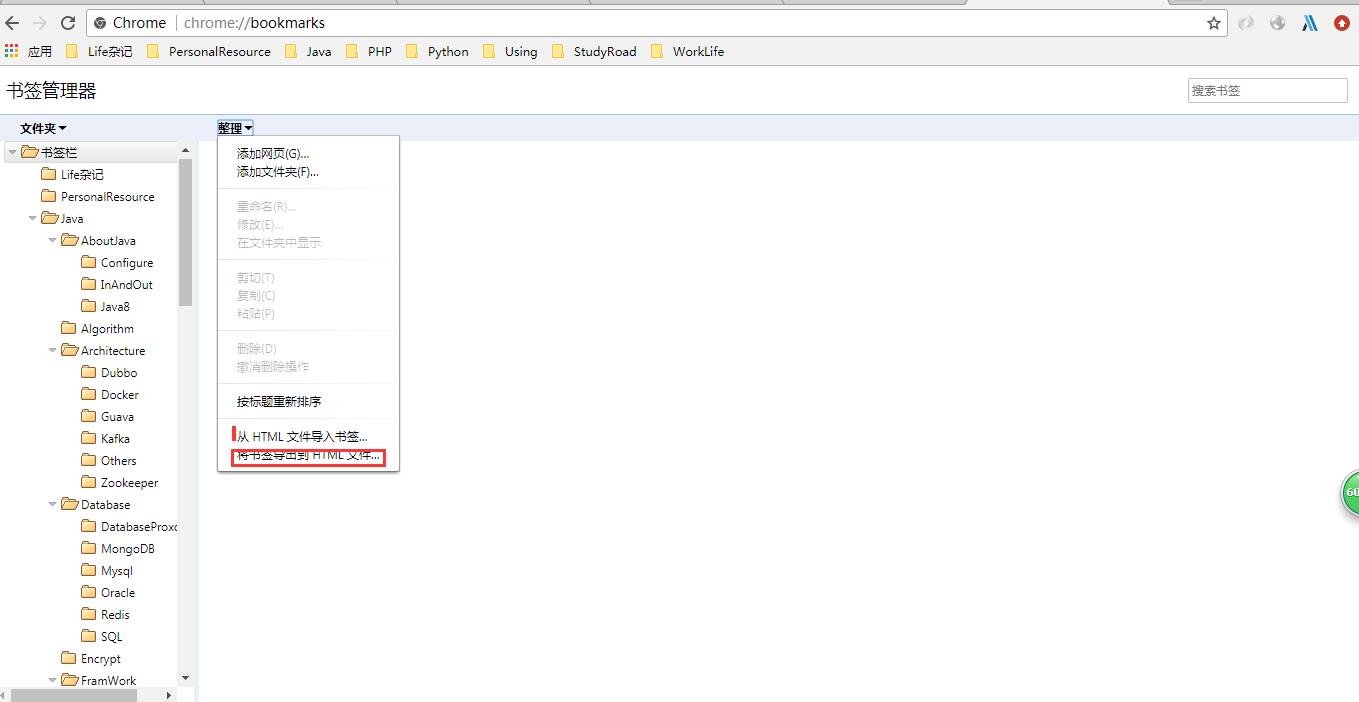Select Kafka folder in the tree
Viewport: 1359px width, 702px height.
105,438
